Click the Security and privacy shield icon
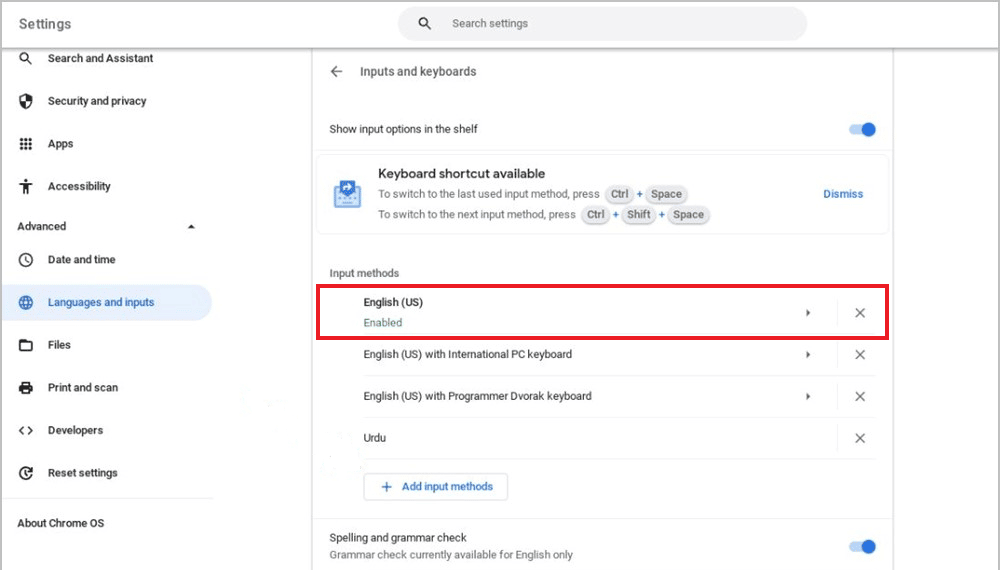Screen dimensions: 1000x570 point(26,101)
